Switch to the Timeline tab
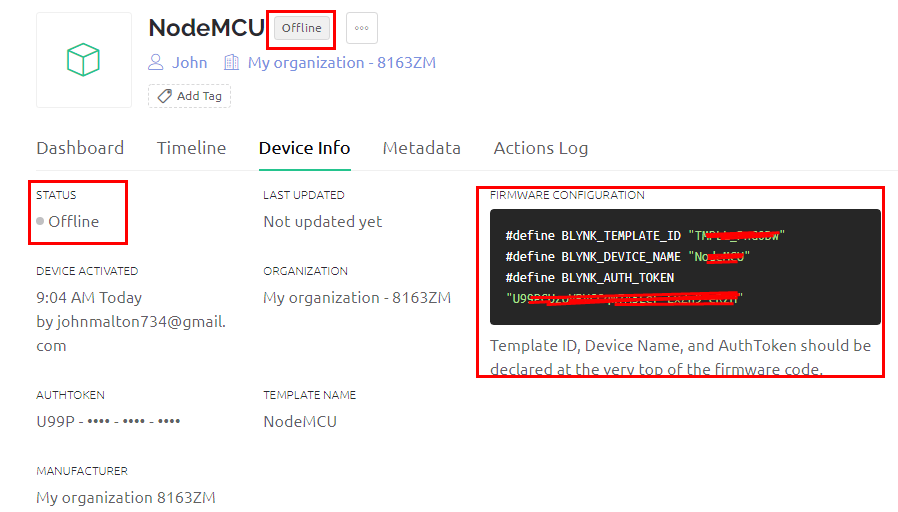898x512 pixels. [191, 148]
